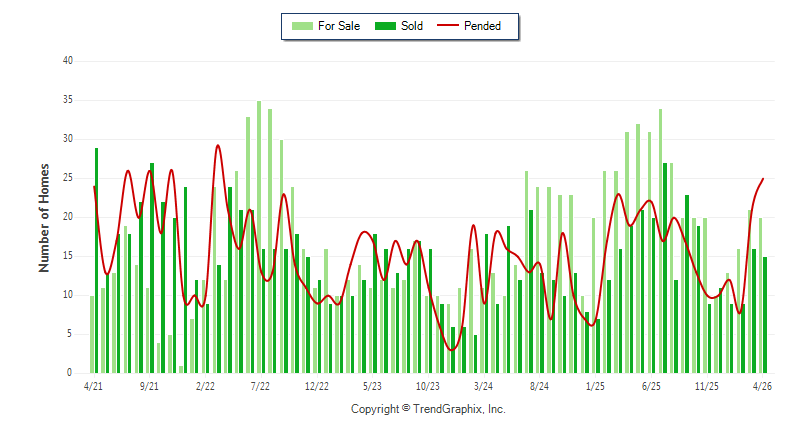Select the 7/22 x-axis date label
The width and height of the screenshot is (800, 434).
click(x=260, y=387)
